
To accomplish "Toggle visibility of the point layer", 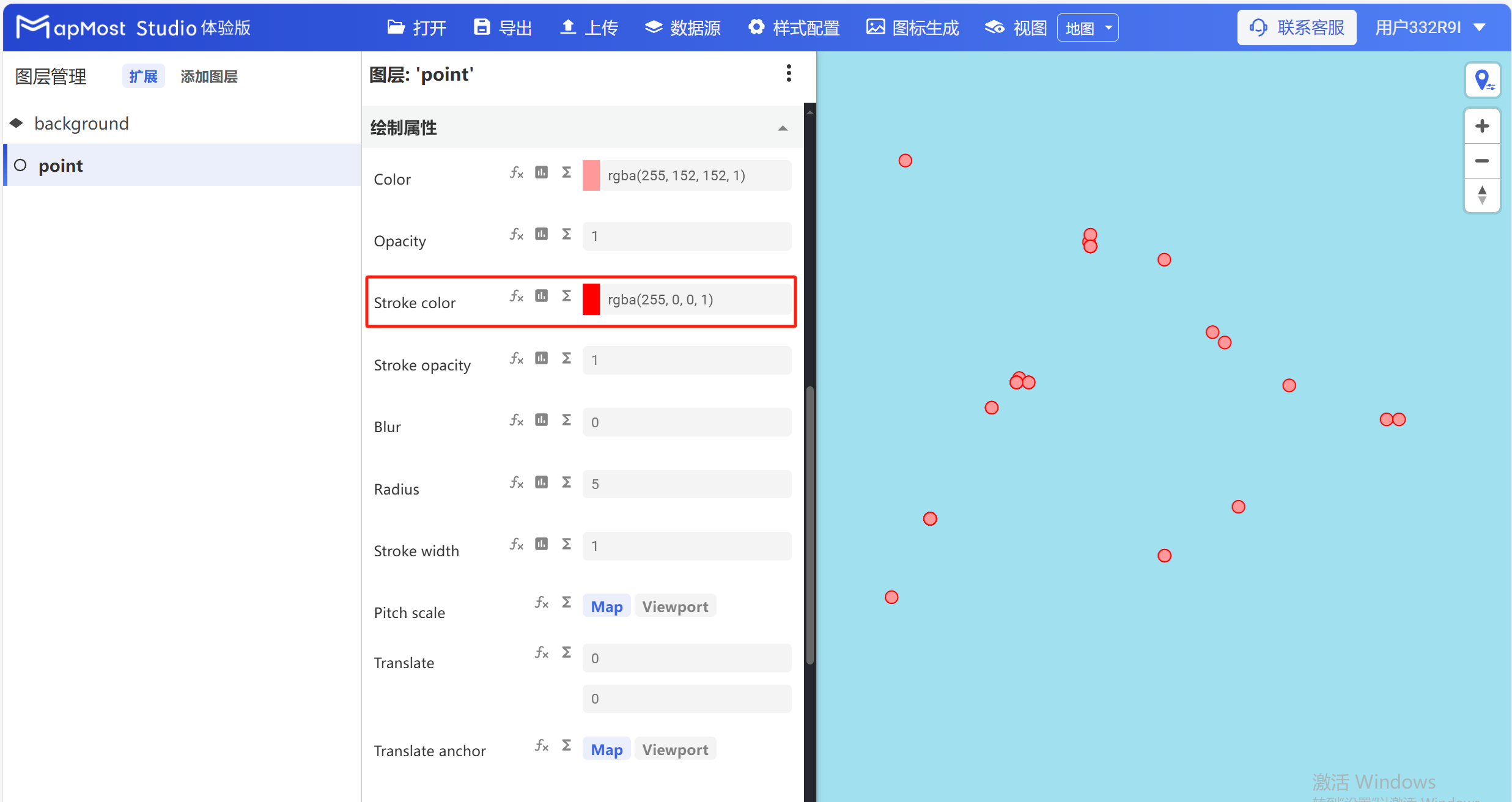I will (x=20, y=165).
